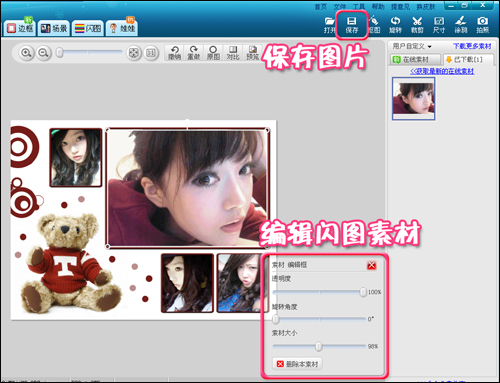Select the 旋转 rotate tool
Viewport: 500px width, 383px height.
click(x=395, y=25)
